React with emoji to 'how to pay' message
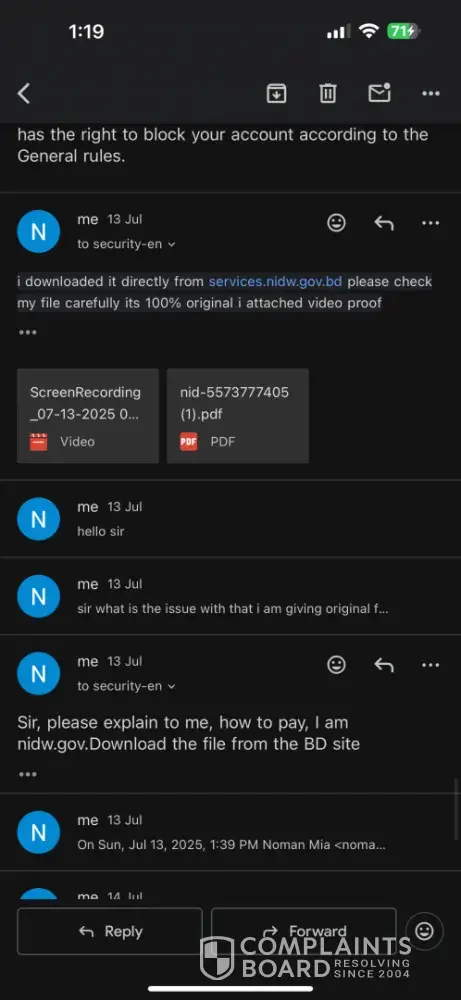Screen dimensions: 461x1000 (x=337, y=665)
